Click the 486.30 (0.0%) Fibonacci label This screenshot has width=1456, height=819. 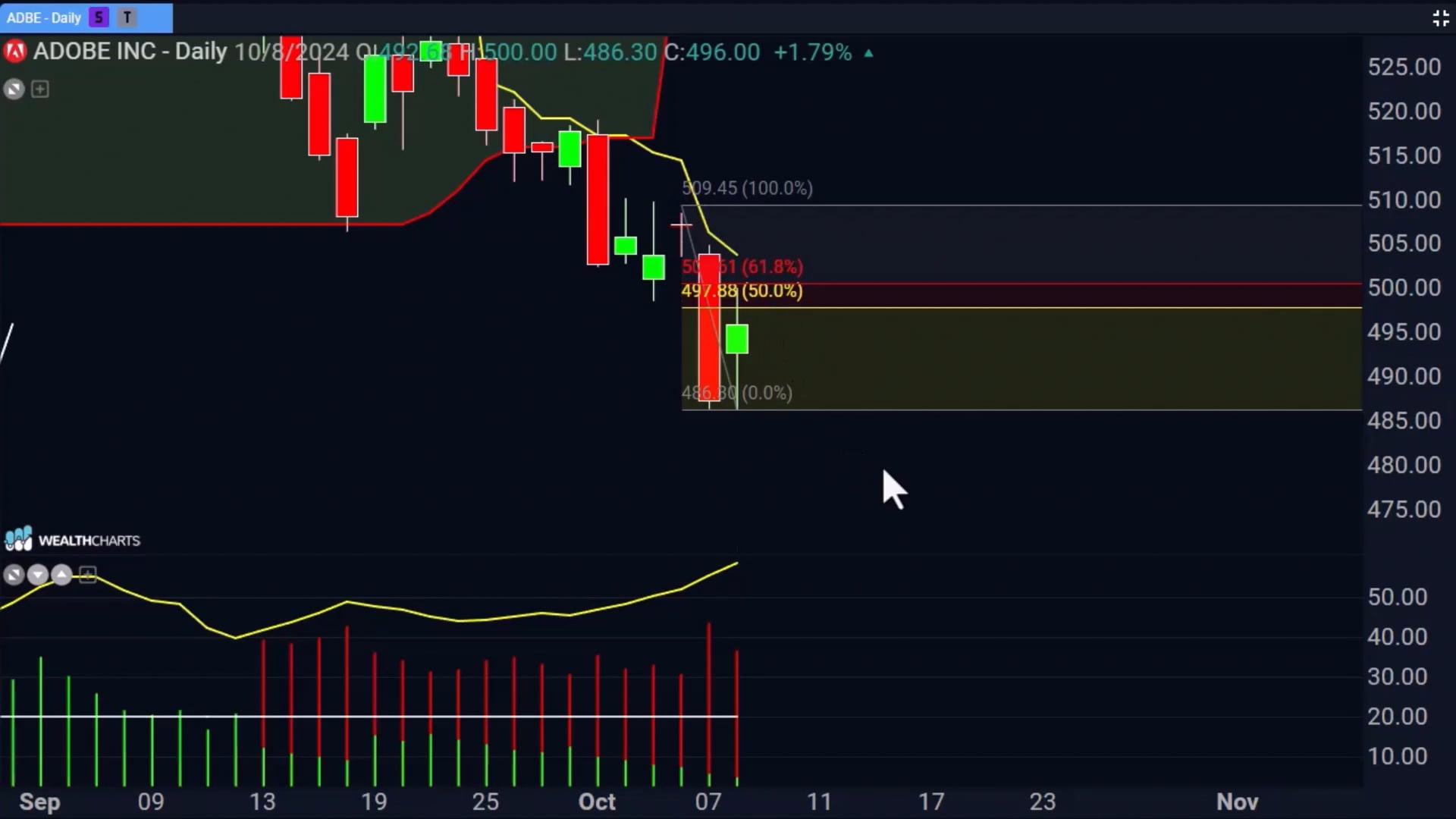click(x=736, y=393)
